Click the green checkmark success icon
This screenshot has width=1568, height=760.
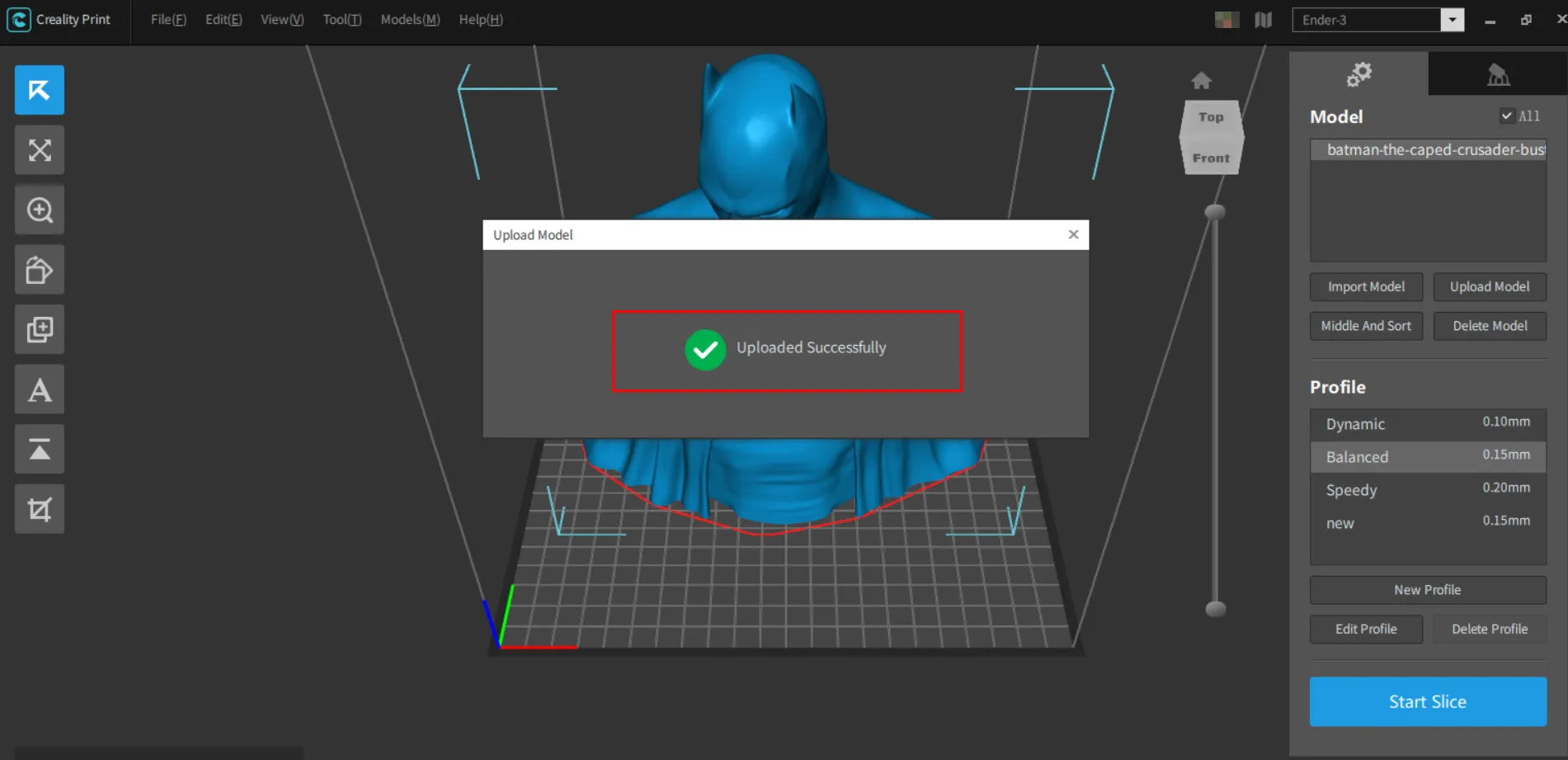(705, 350)
